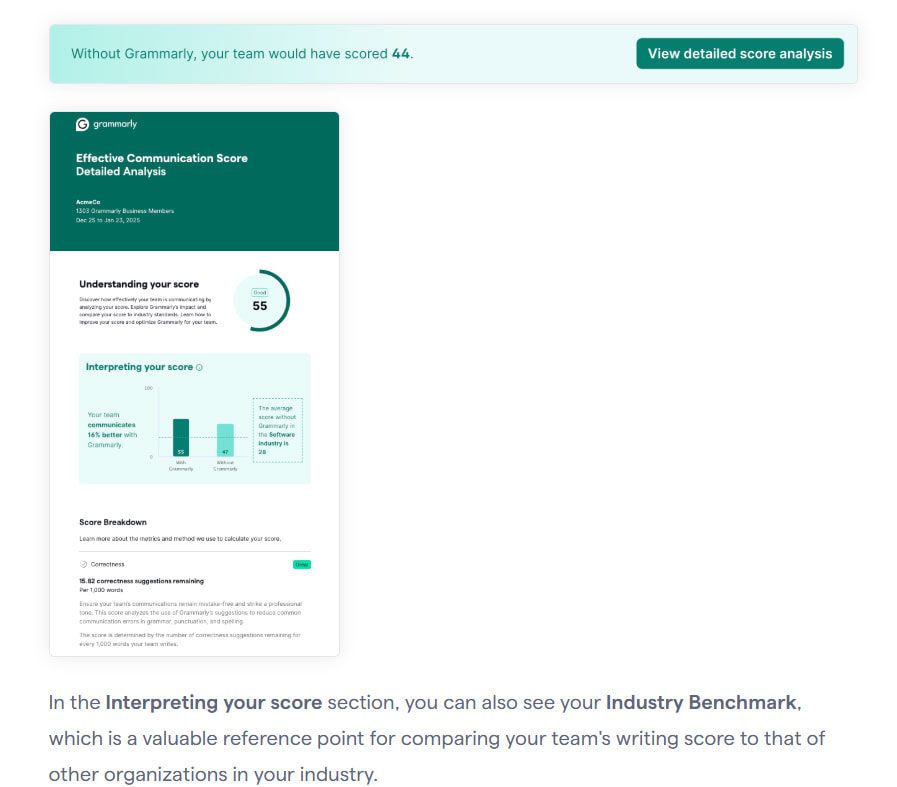897x787 pixels.
Task: Click the green Good badge beside Correctness
Action: pos(301,565)
